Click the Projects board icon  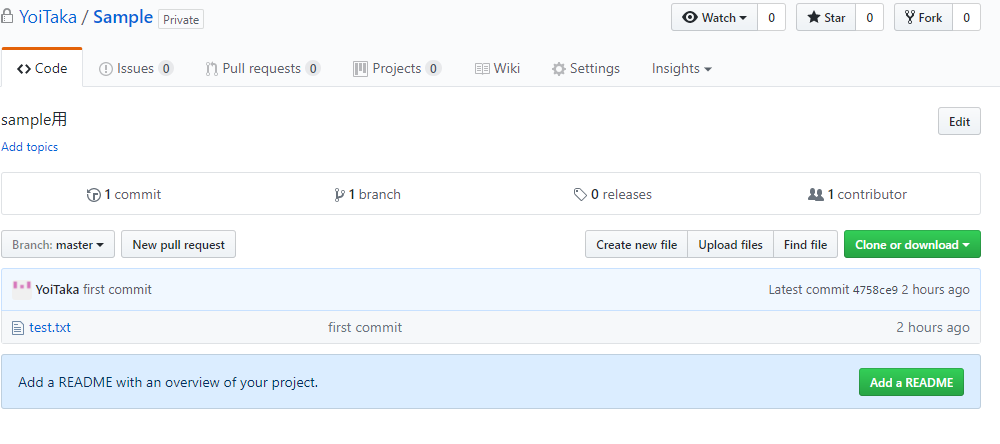point(360,69)
